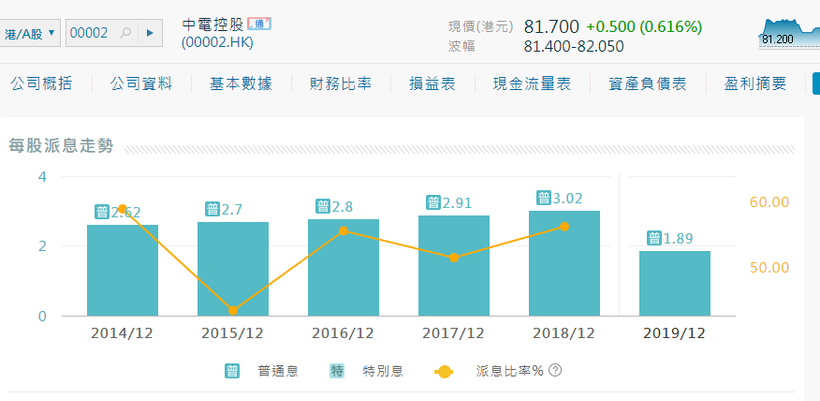Open the 現金流量表 tab
The image size is (820, 401).
point(532,84)
